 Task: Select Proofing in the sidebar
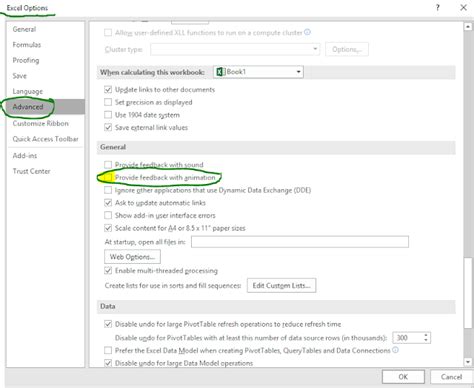click(x=26, y=60)
